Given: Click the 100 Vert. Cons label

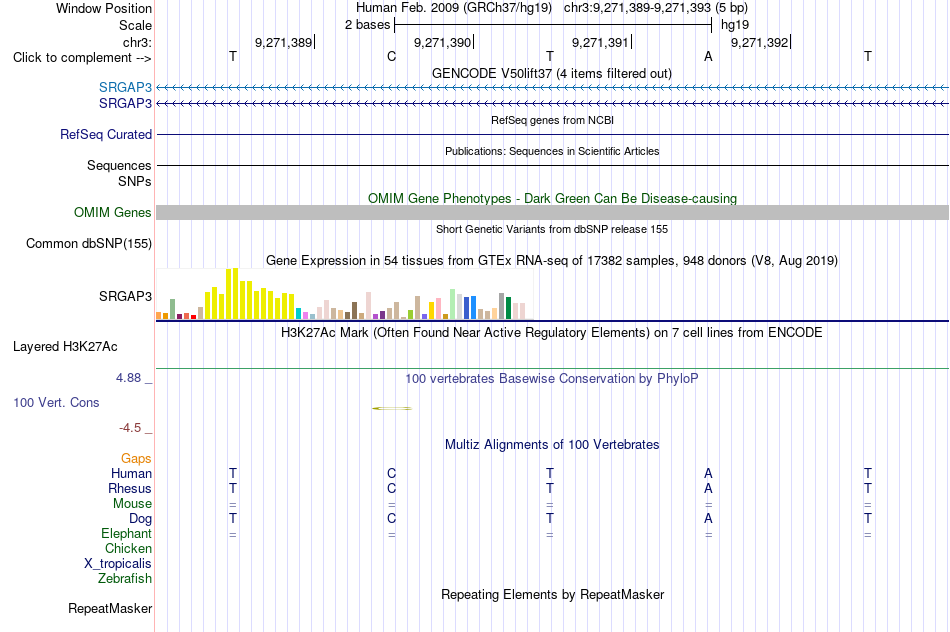Looking at the screenshot, I should click(x=56, y=403).
